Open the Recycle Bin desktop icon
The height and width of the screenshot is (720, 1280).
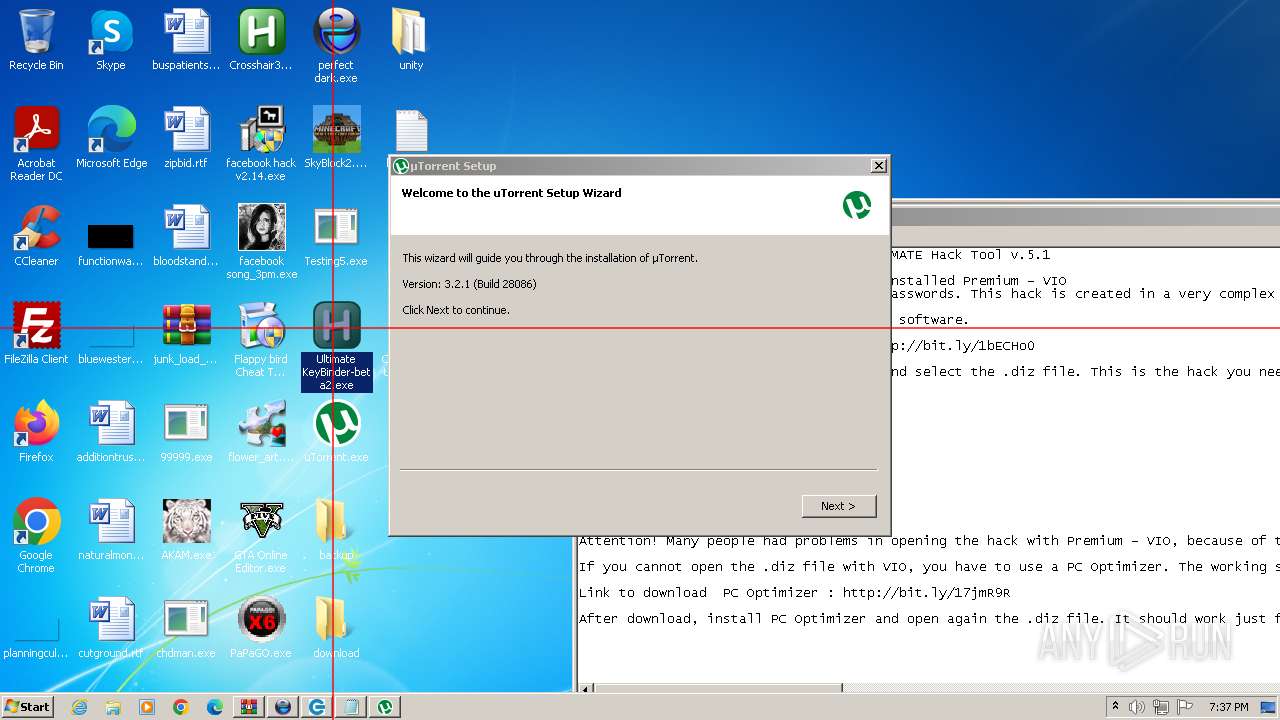[x=36, y=41]
